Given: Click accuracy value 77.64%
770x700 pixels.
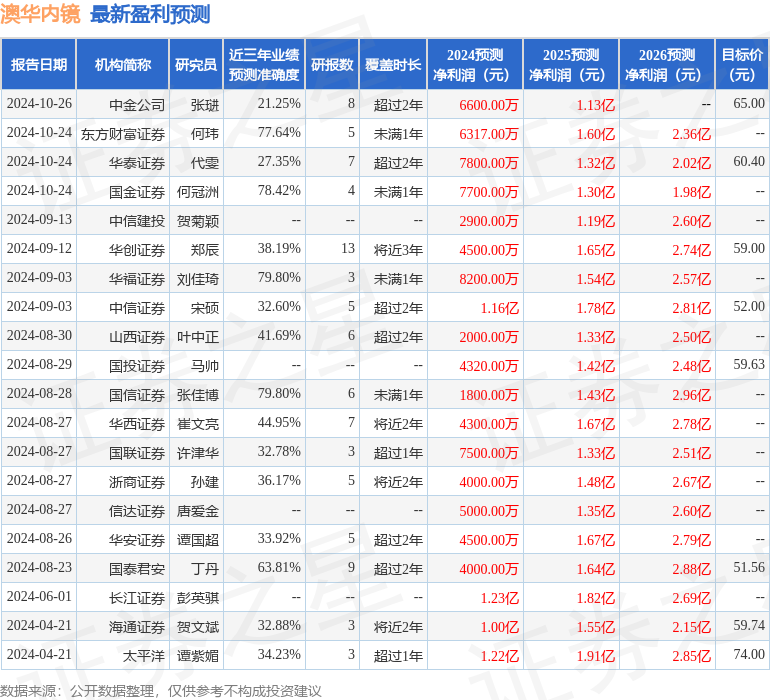Looking at the screenshot, I should (x=279, y=133).
